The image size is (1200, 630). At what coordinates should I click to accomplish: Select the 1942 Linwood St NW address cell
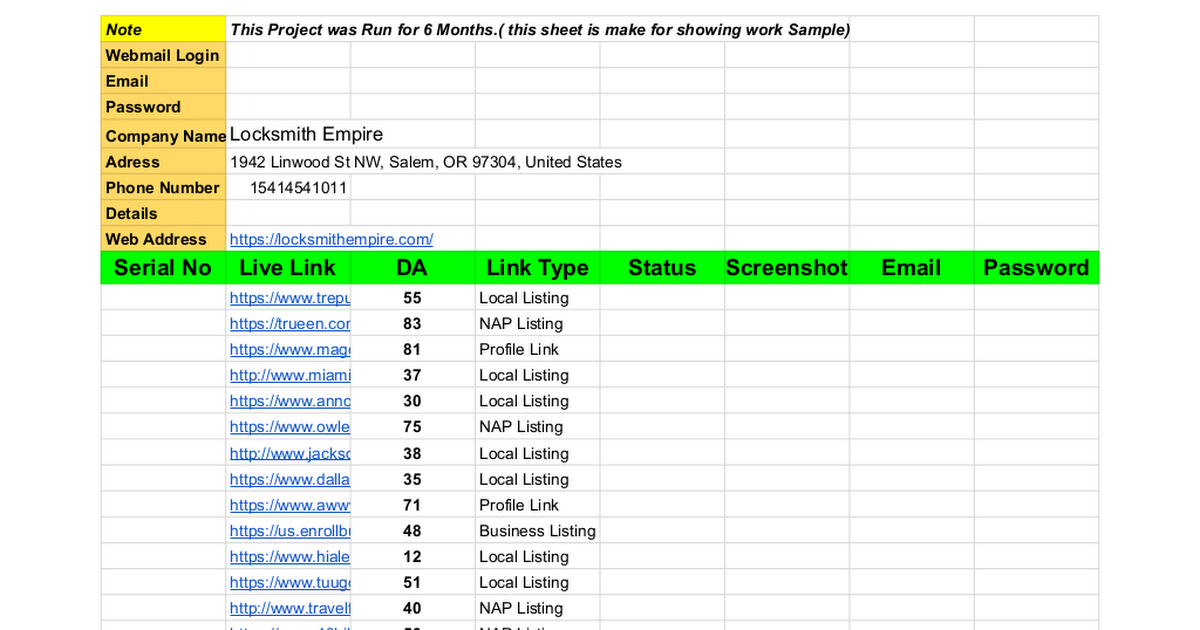426,162
